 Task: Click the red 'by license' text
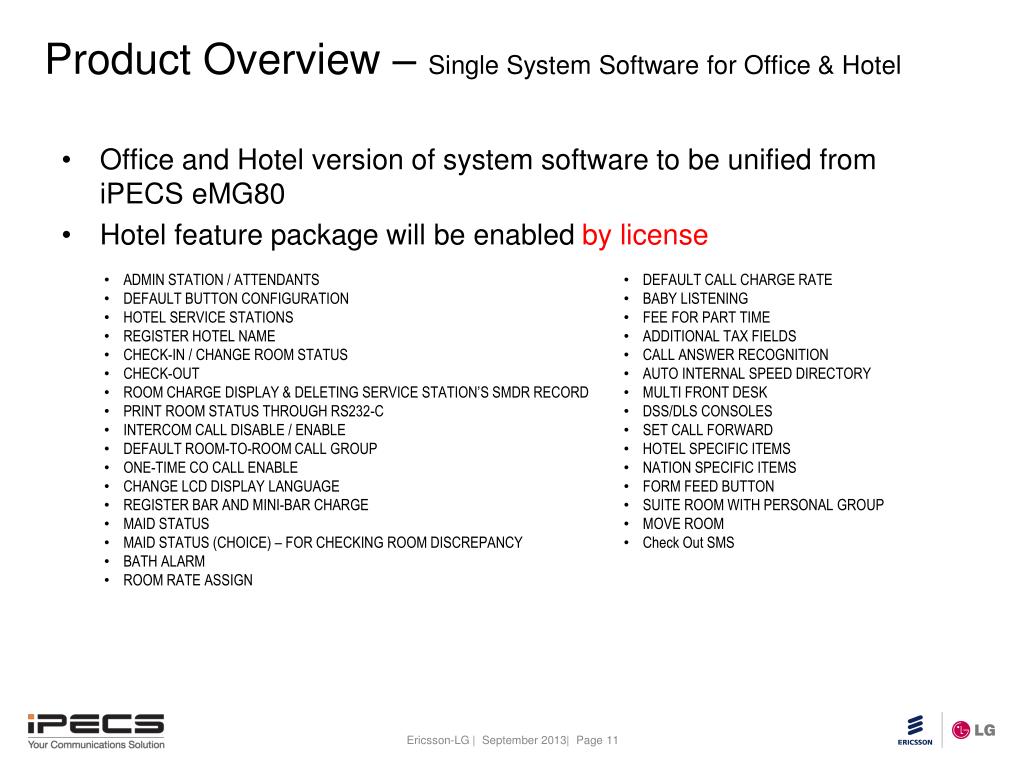[645, 235]
